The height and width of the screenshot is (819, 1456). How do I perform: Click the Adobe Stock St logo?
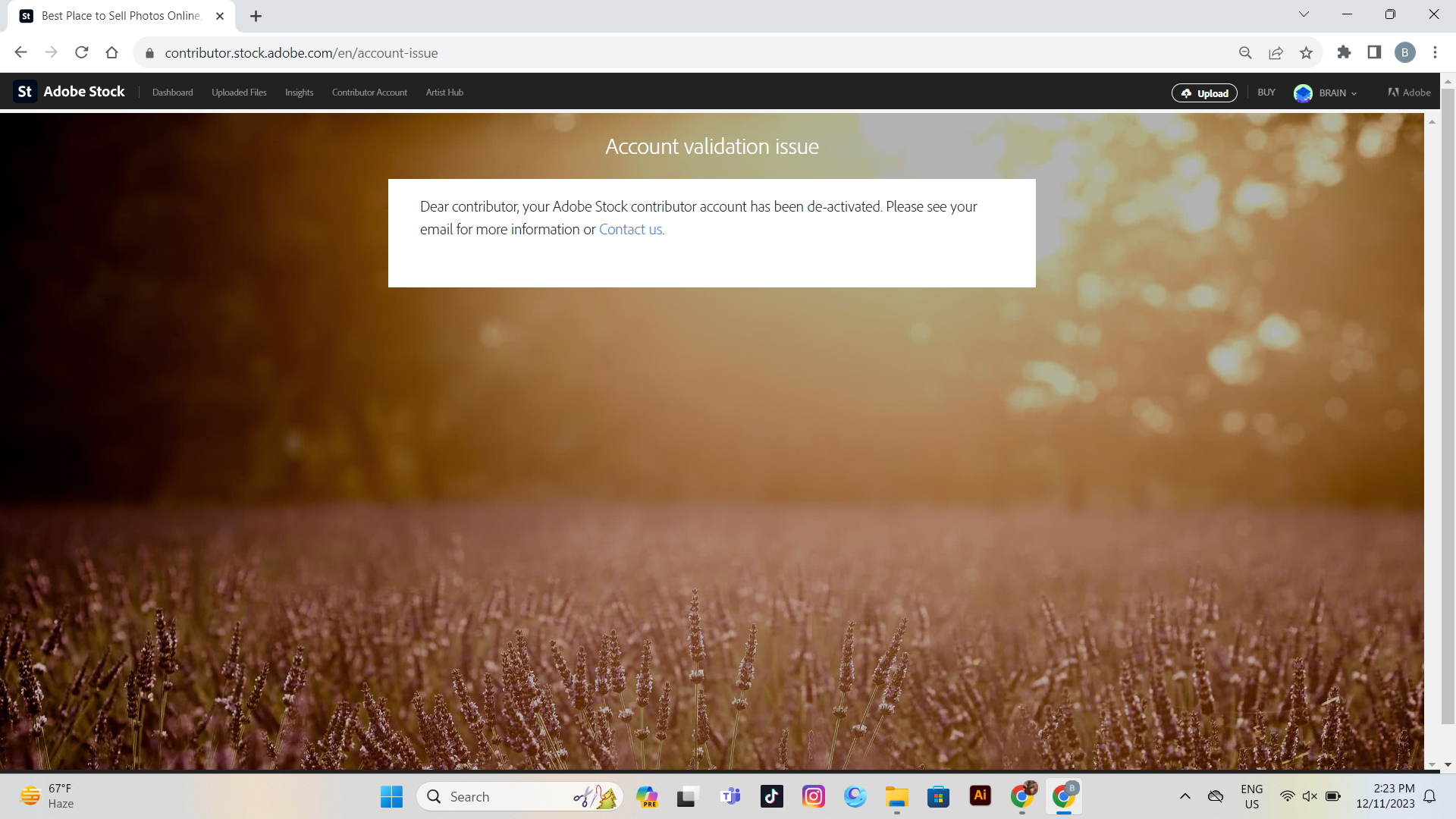(x=24, y=91)
